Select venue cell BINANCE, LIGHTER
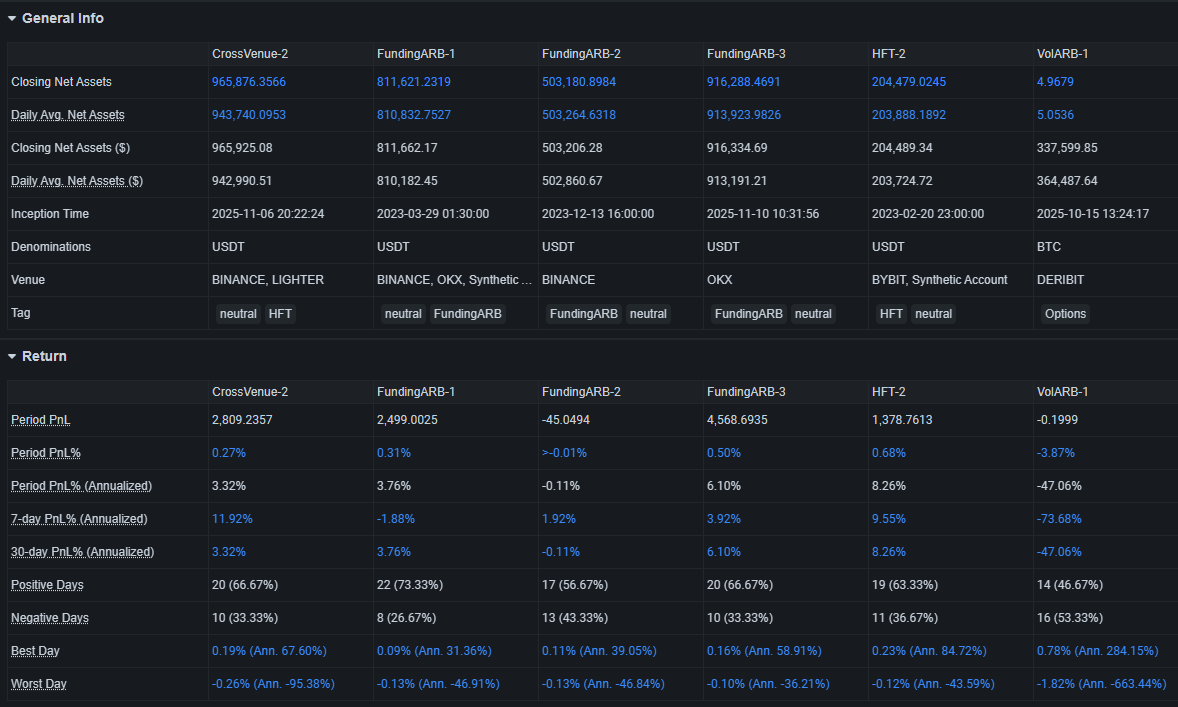This screenshot has height=707, width=1178. [267, 280]
